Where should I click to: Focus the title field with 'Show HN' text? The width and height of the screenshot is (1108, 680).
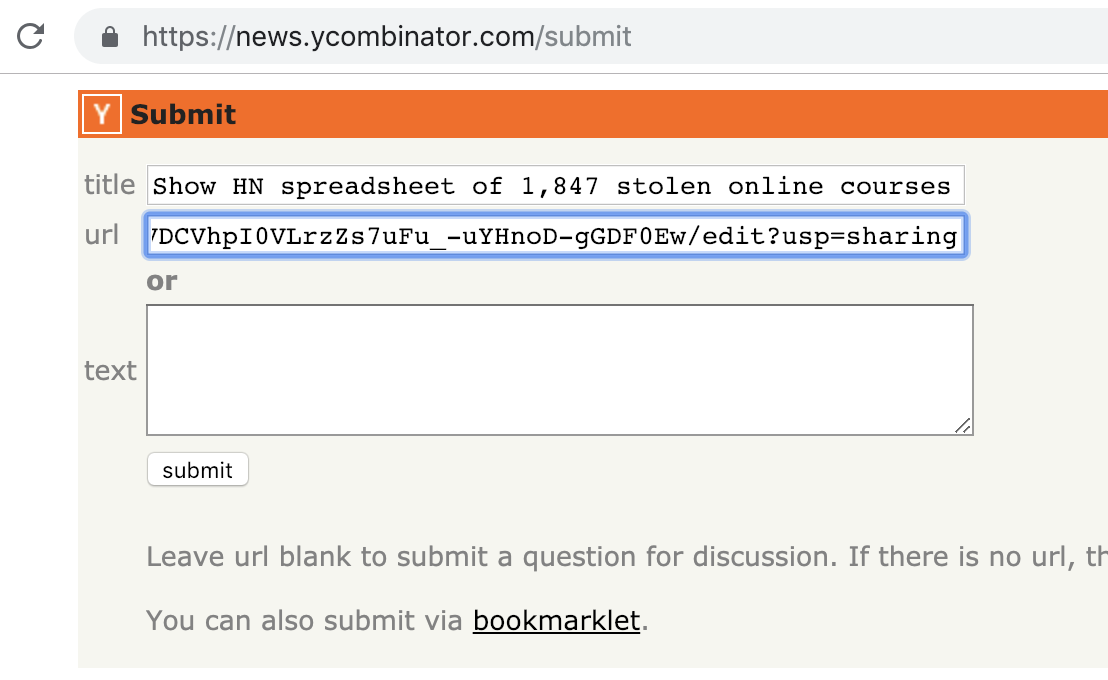(x=555, y=185)
